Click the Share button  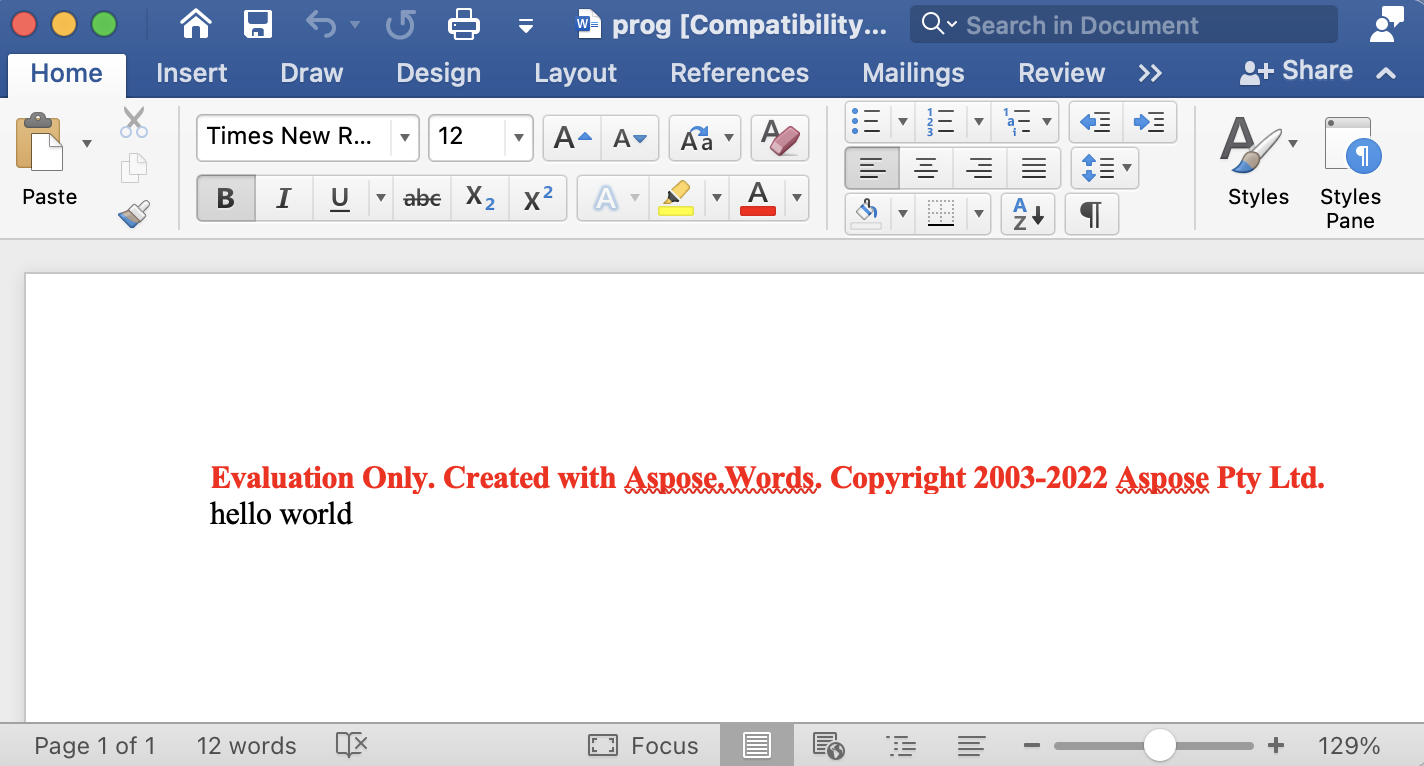(1299, 70)
